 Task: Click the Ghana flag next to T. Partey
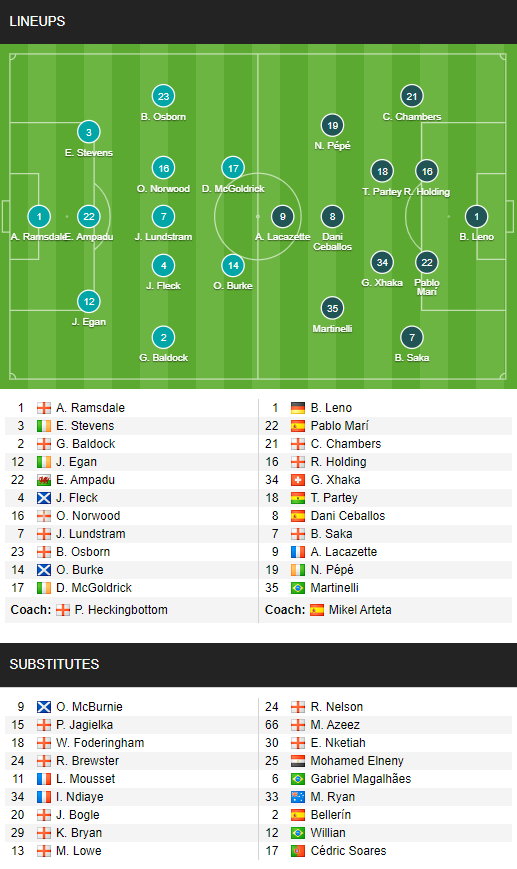pos(298,498)
